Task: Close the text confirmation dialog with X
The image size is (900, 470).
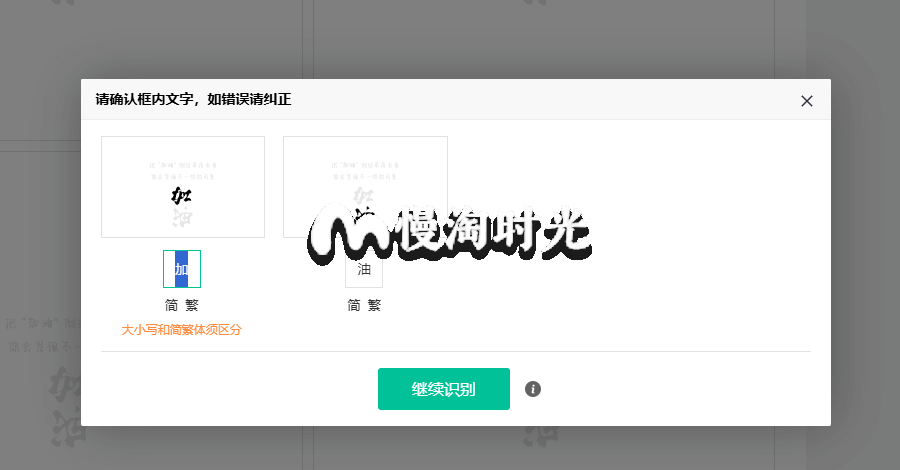Action: tap(806, 101)
